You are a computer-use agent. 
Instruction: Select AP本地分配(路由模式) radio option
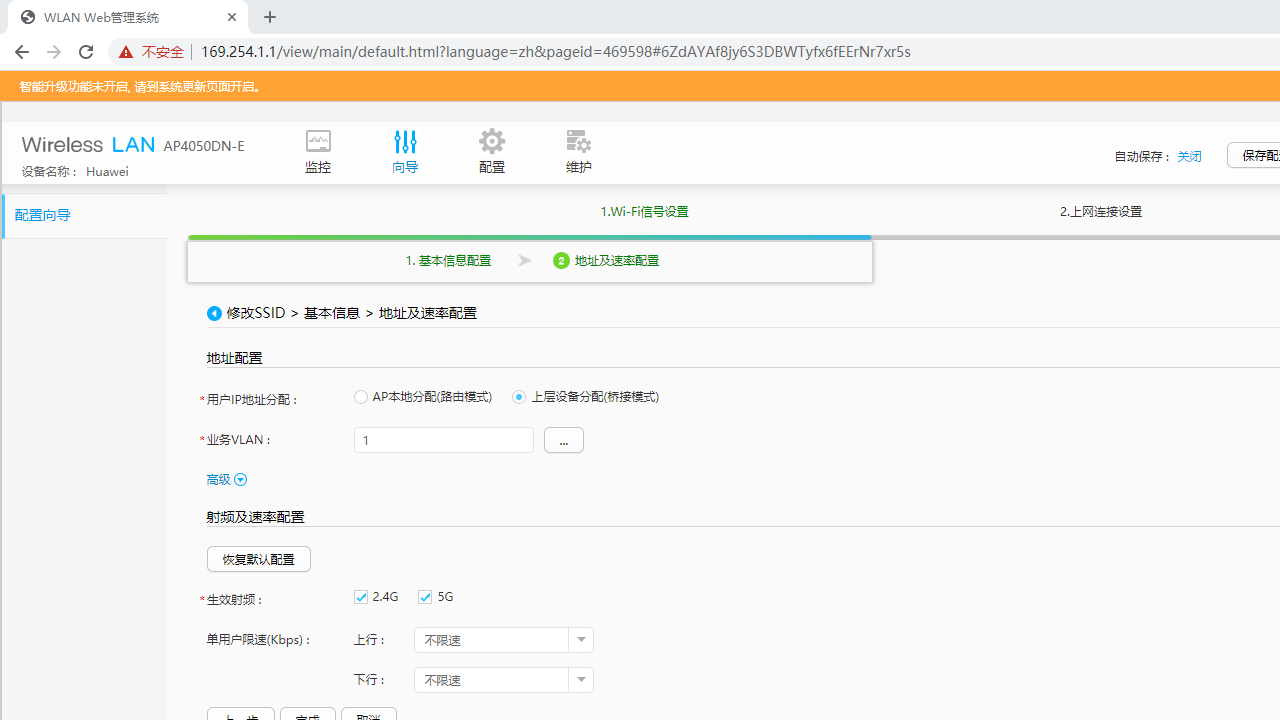[361, 397]
